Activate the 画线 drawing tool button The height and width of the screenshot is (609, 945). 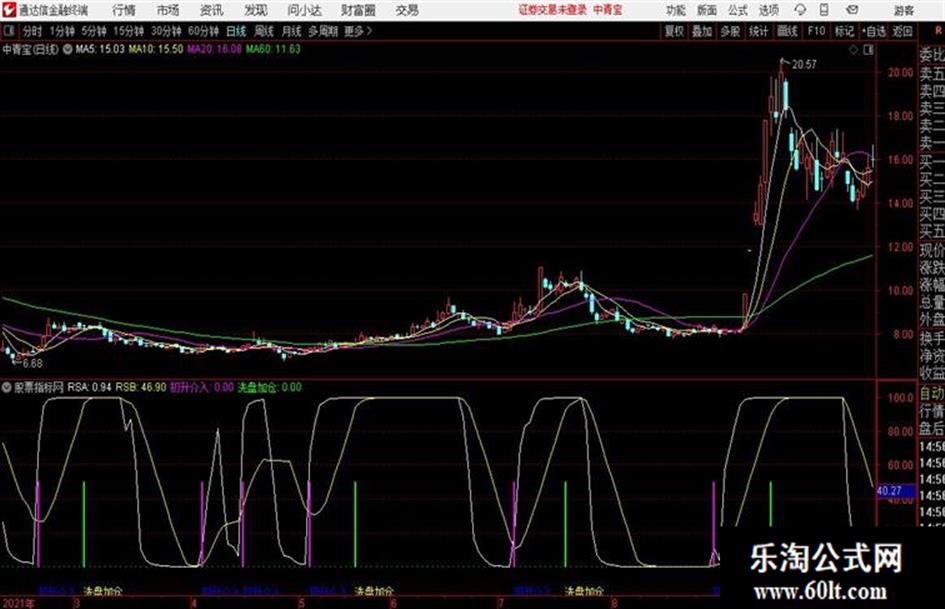pyautogui.click(x=786, y=31)
